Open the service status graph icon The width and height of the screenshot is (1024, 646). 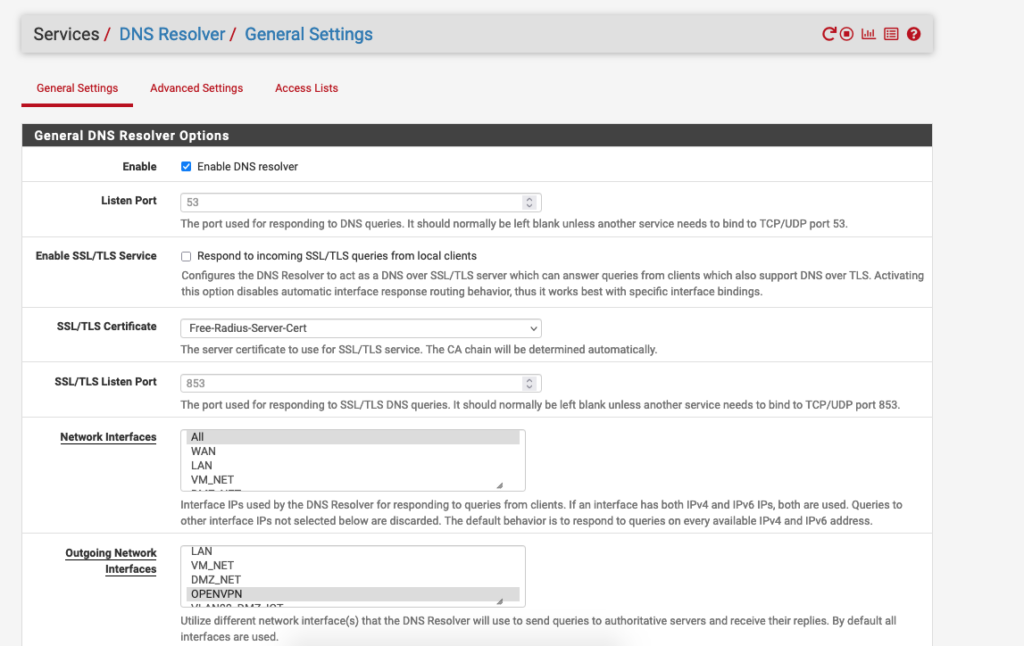click(869, 34)
